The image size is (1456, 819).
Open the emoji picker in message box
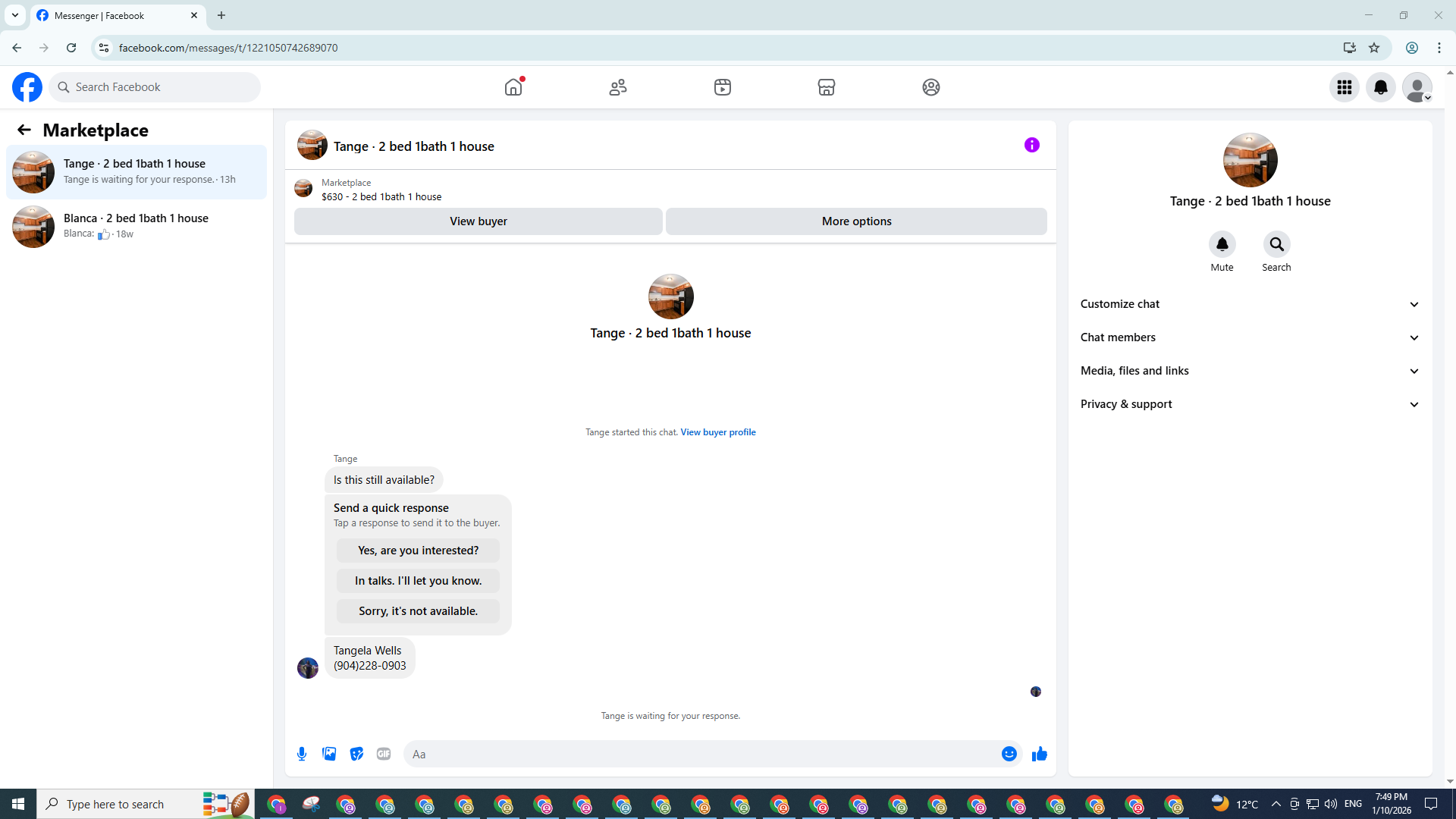[1009, 754]
